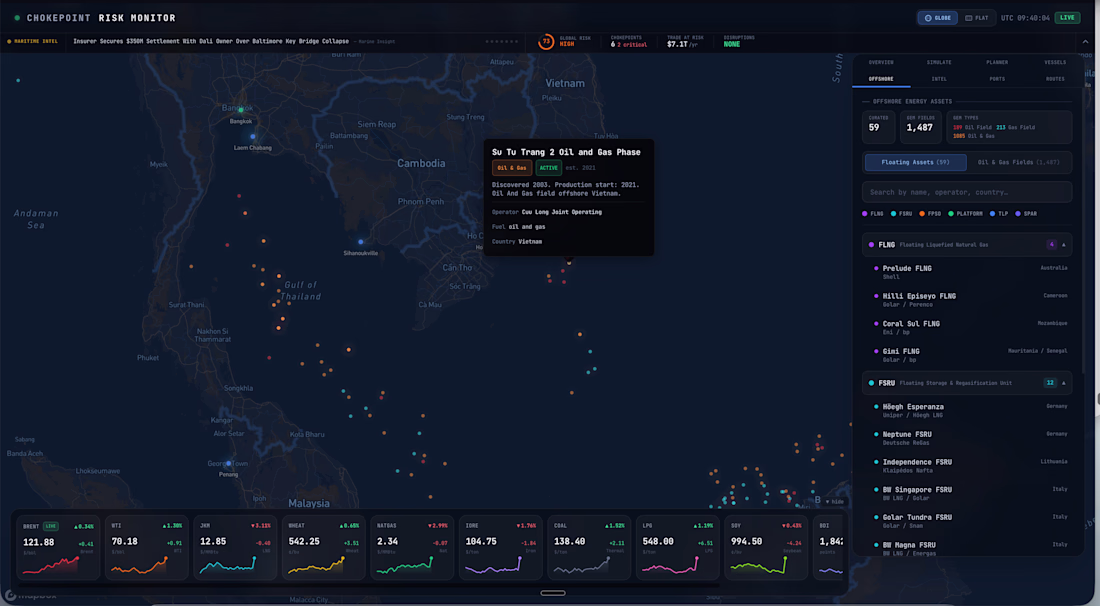Click the Mapbox logo in corner
The image size is (1100, 606).
coord(31,595)
